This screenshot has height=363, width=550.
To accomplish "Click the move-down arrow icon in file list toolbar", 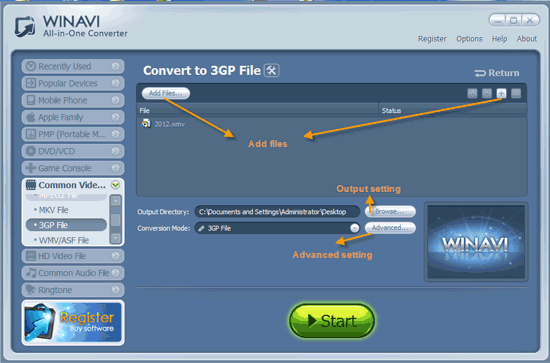I will (x=487, y=94).
